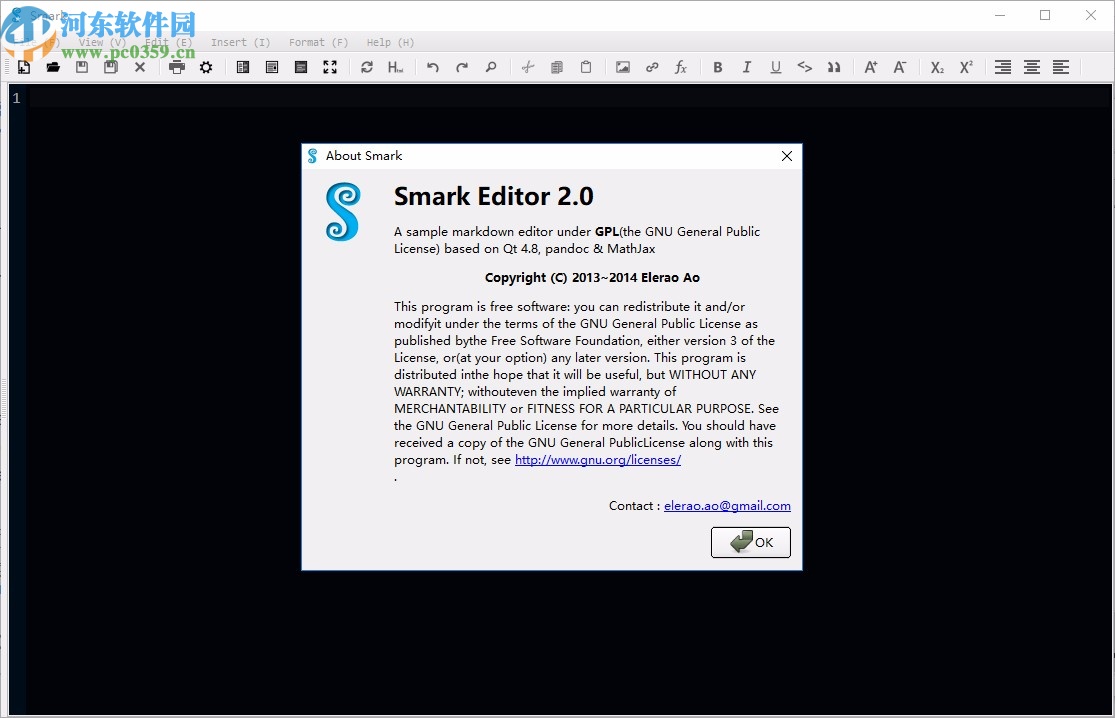Insert a math formula
Screen dimensions: 1115x718
coord(681,67)
